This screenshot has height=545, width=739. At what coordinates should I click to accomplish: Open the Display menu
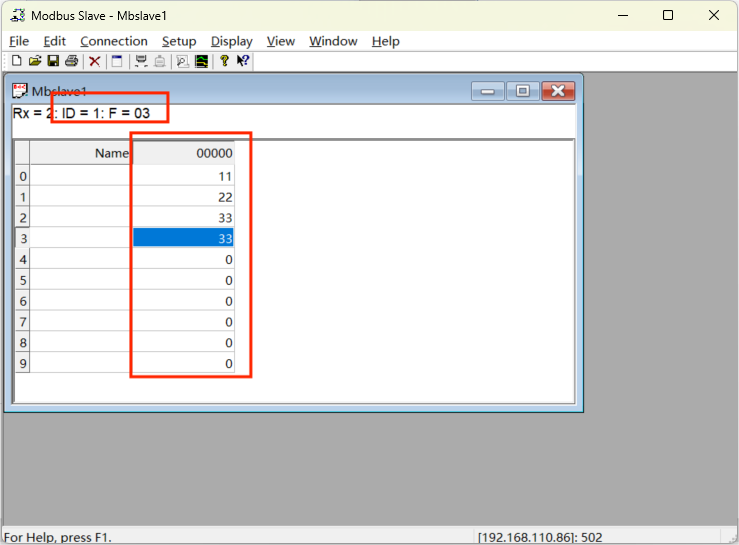[231, 41]
